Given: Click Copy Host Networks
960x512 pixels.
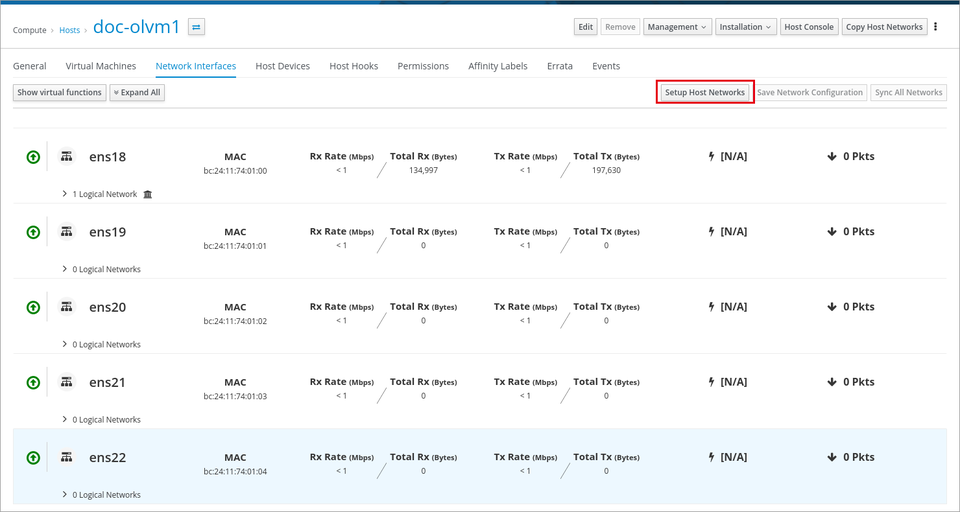Looking at the screenshot, I should [884, 27].
